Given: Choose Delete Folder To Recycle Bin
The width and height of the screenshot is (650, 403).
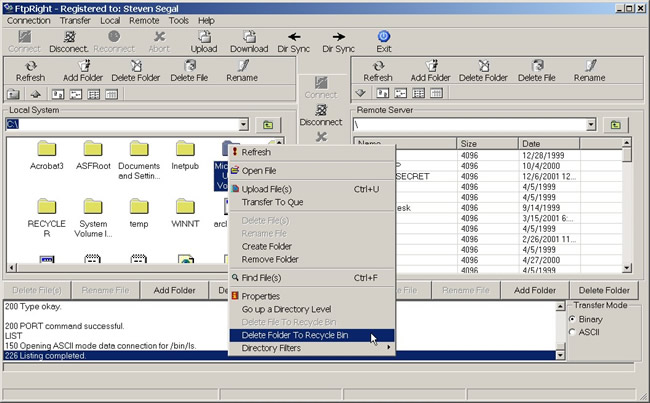Looking at the screenshot, I should [x=312, y=335].
